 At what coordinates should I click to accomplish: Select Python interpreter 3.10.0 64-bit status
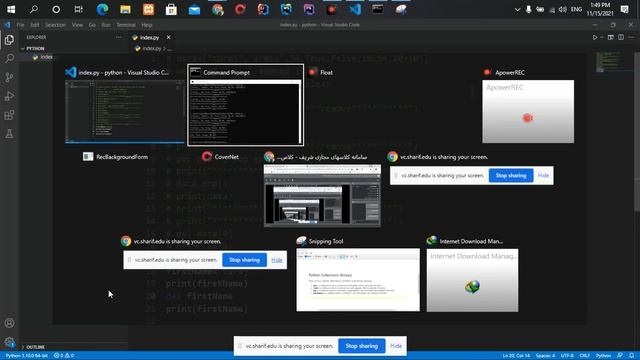27,356
